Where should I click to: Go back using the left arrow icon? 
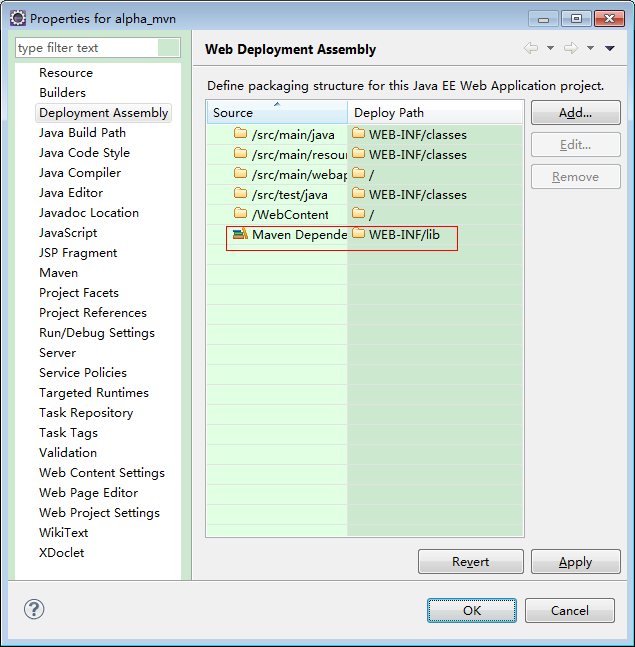pos(531,48)
